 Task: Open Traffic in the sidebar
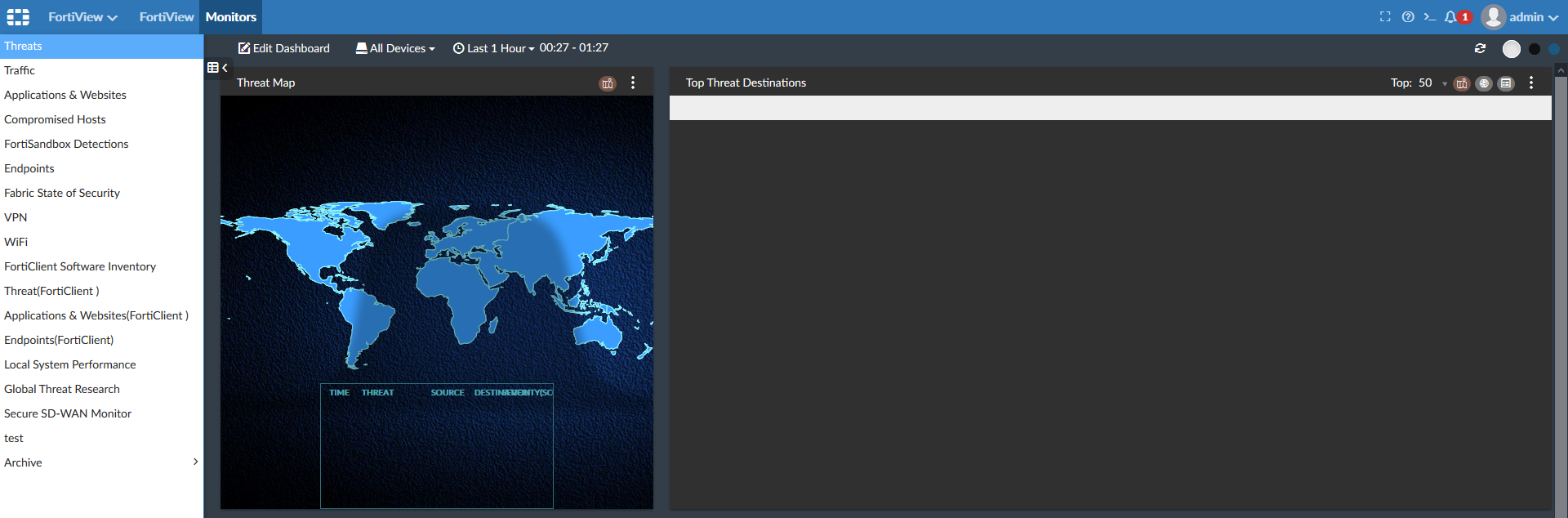[101, 70]
